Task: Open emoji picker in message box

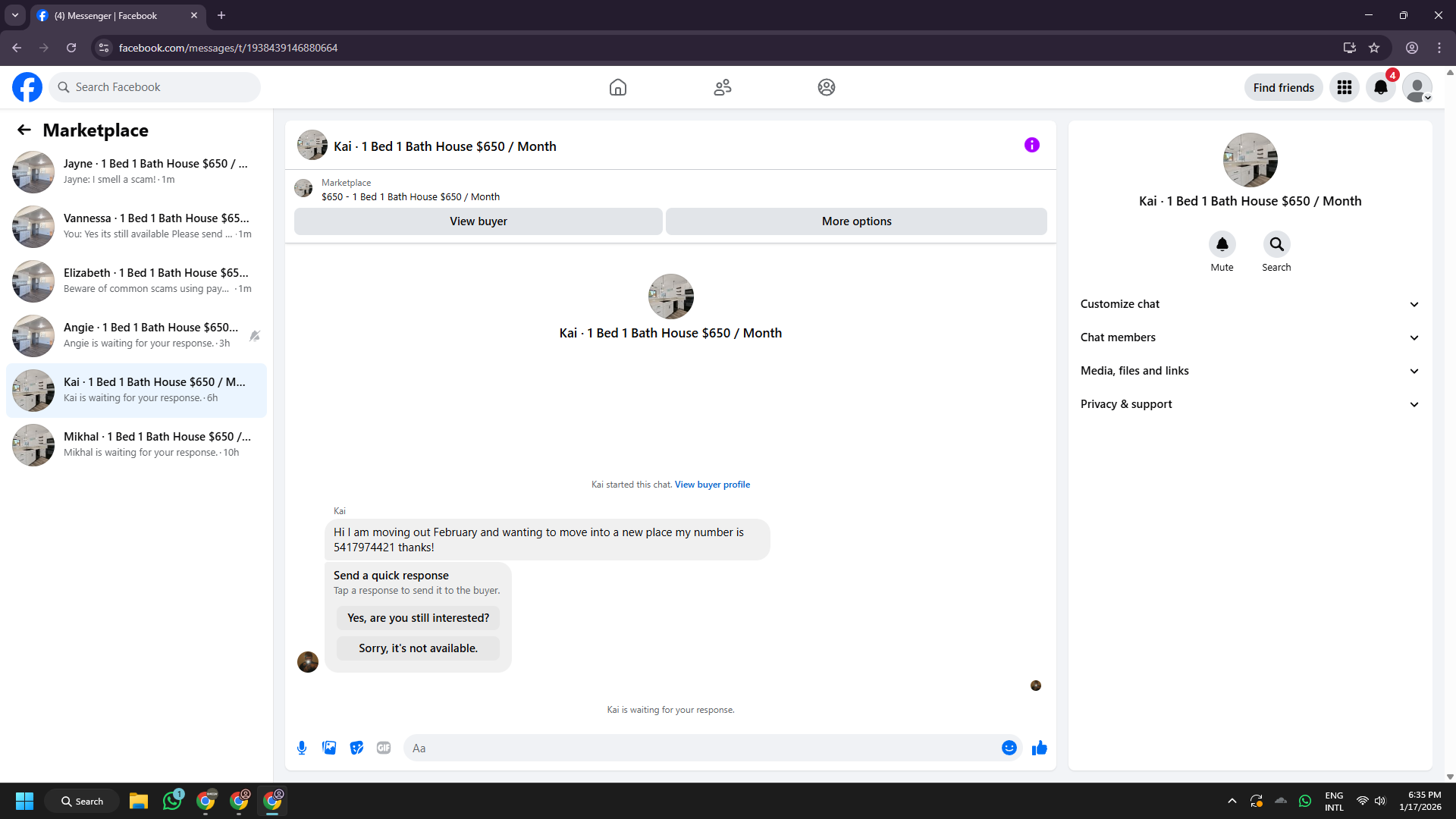Action: [1009, 748]
